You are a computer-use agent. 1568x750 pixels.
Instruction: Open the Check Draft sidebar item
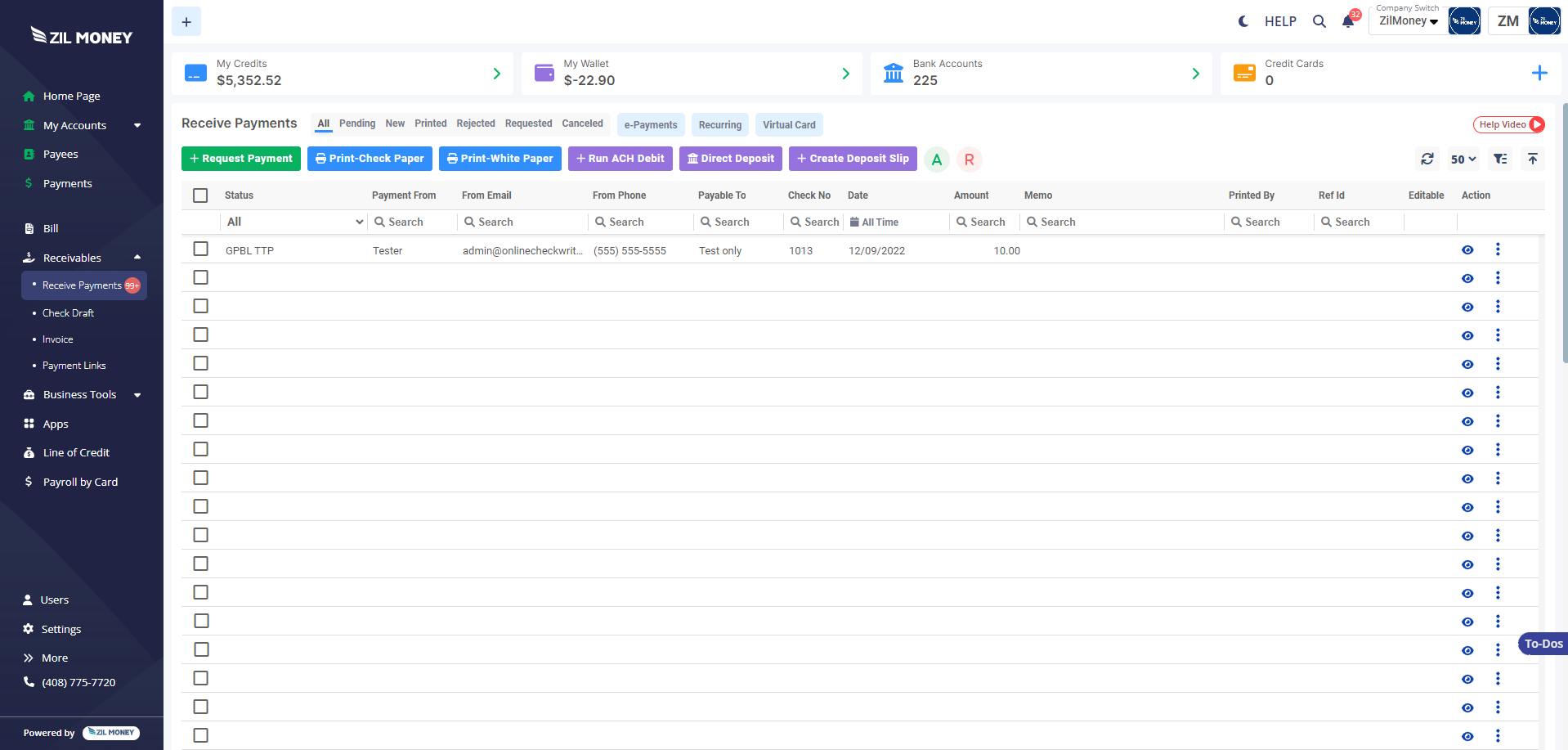pos(68,313)
